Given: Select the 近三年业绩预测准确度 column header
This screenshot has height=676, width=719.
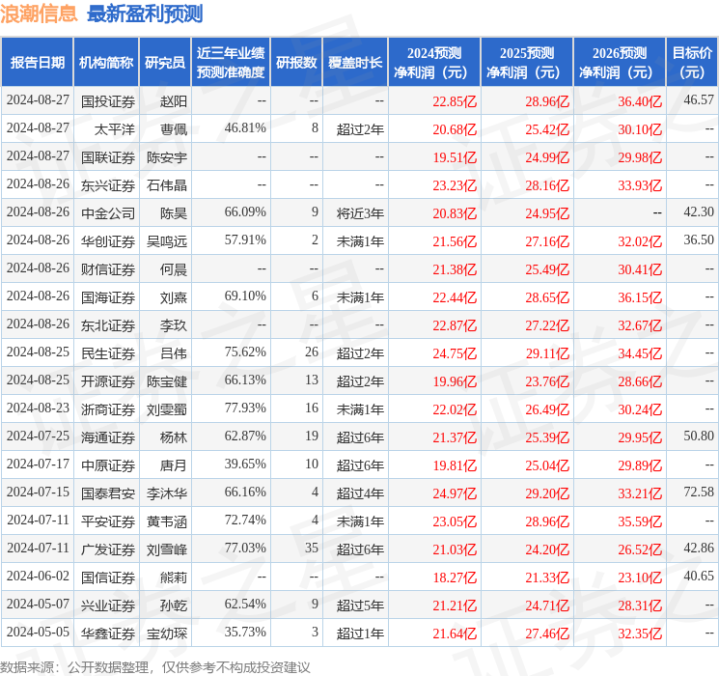Looking at the screenshot, I should pyautogui.click(x=231, y=62).
